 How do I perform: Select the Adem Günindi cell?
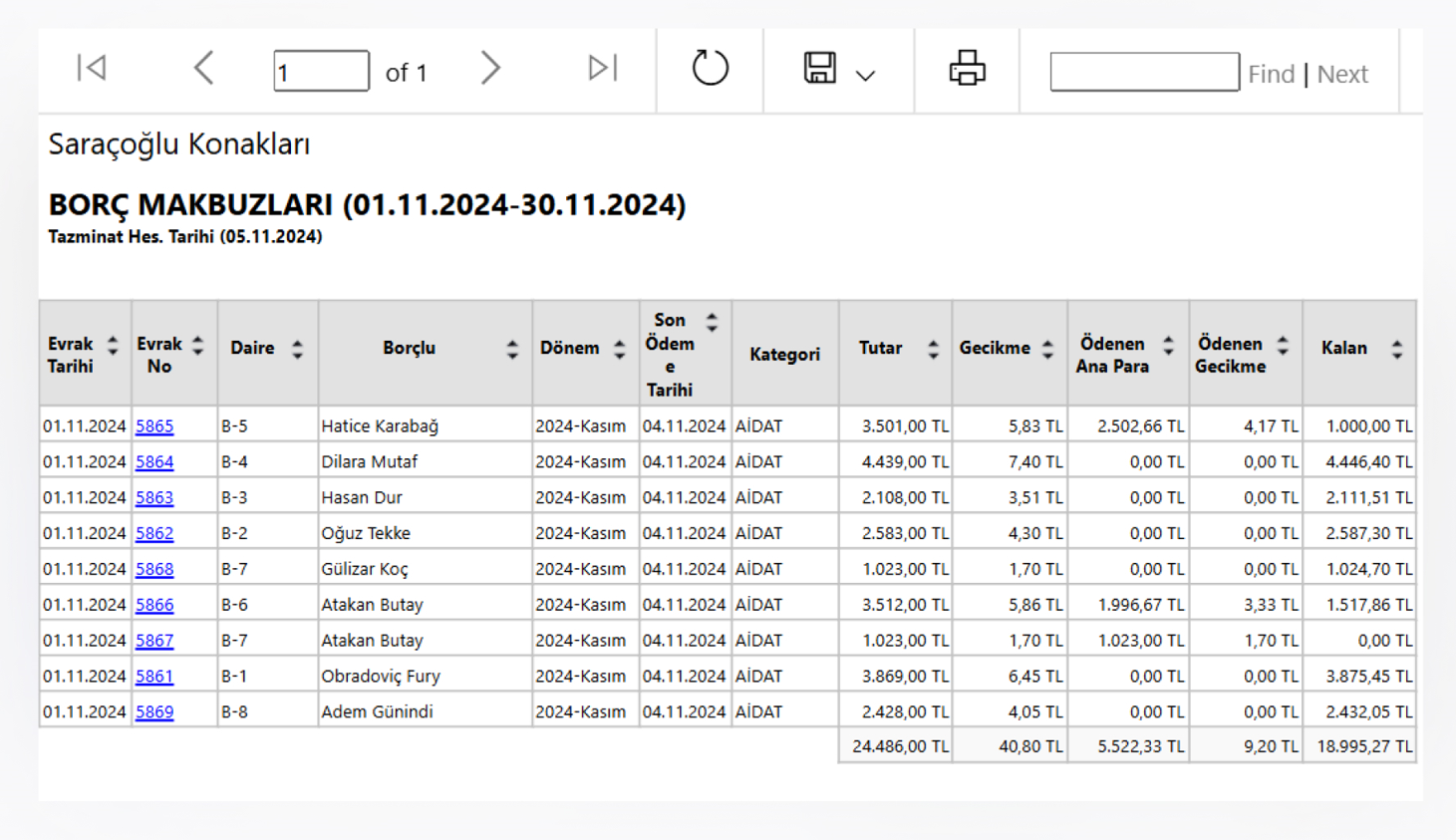click(425, 712)
